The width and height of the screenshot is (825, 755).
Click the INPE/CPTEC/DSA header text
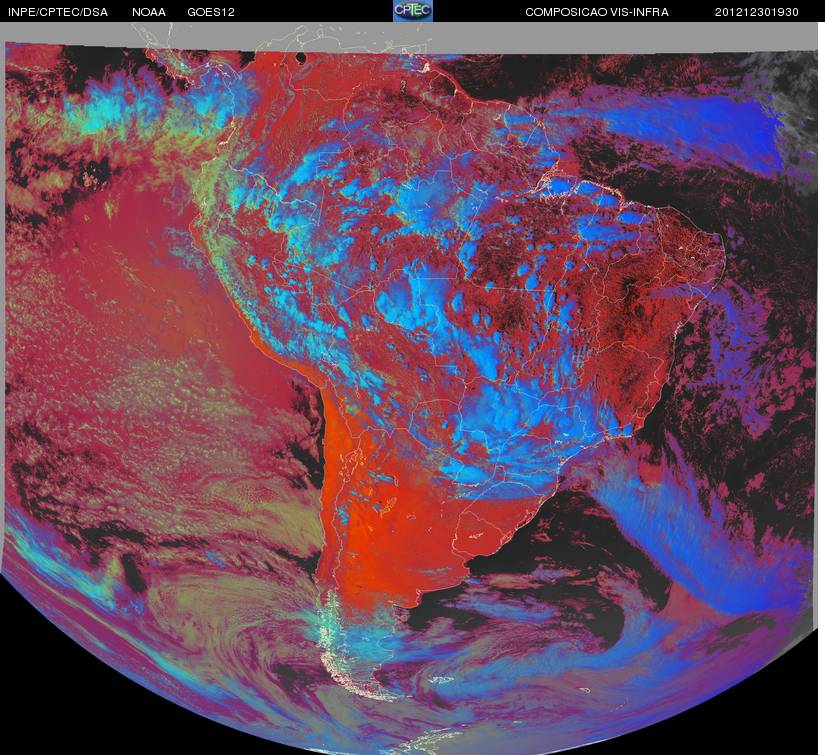tap(58, 12)
